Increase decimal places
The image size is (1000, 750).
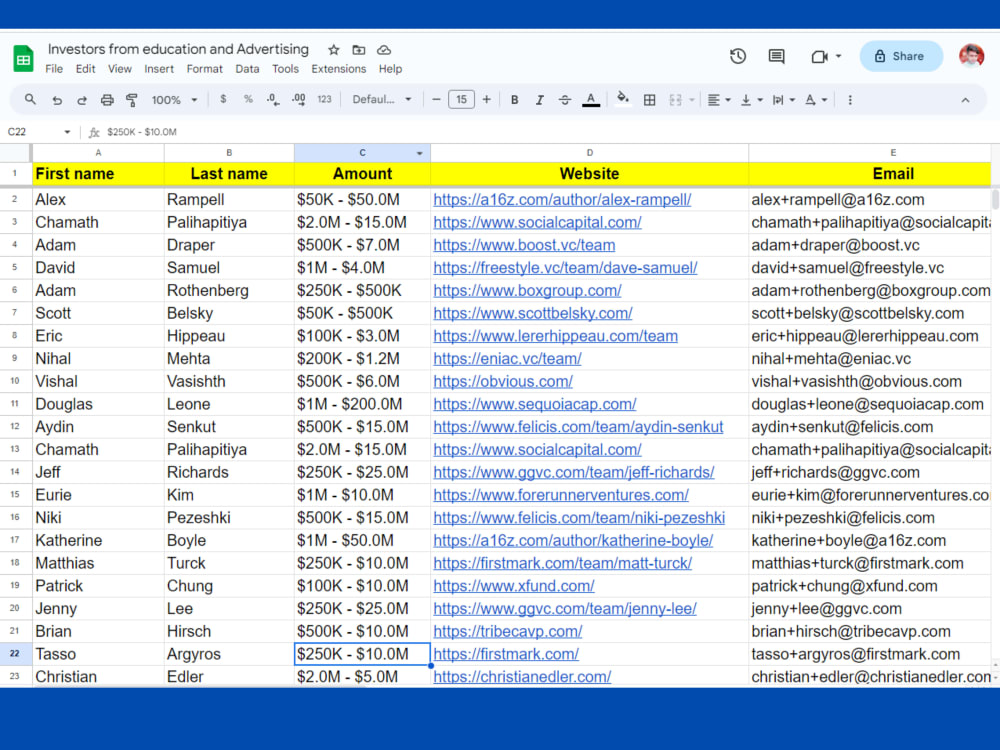coord(298,99)
